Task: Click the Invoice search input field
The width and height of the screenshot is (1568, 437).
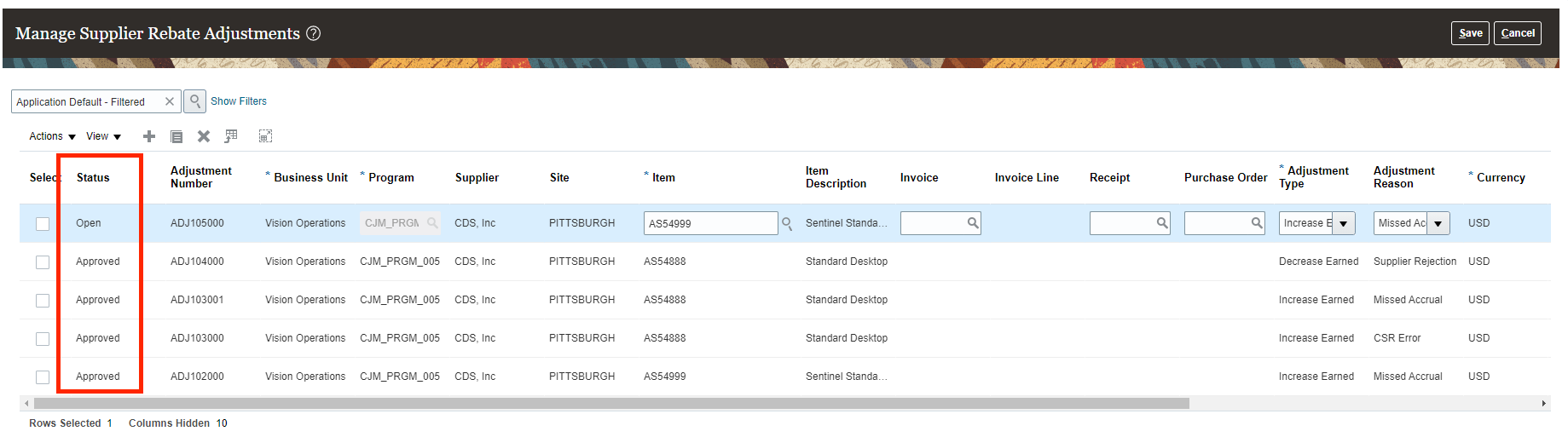Action: point(934,223)
